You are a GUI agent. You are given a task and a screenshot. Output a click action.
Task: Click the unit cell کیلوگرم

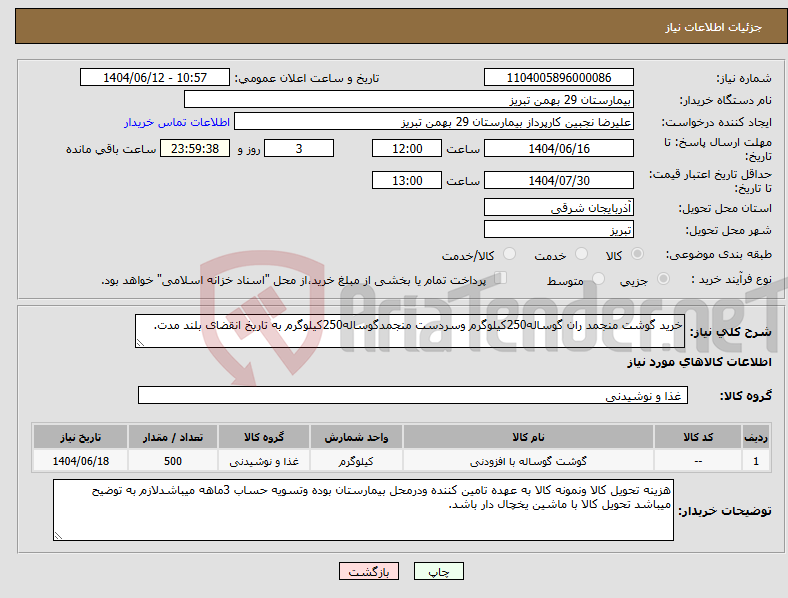(x=356, y=461)
